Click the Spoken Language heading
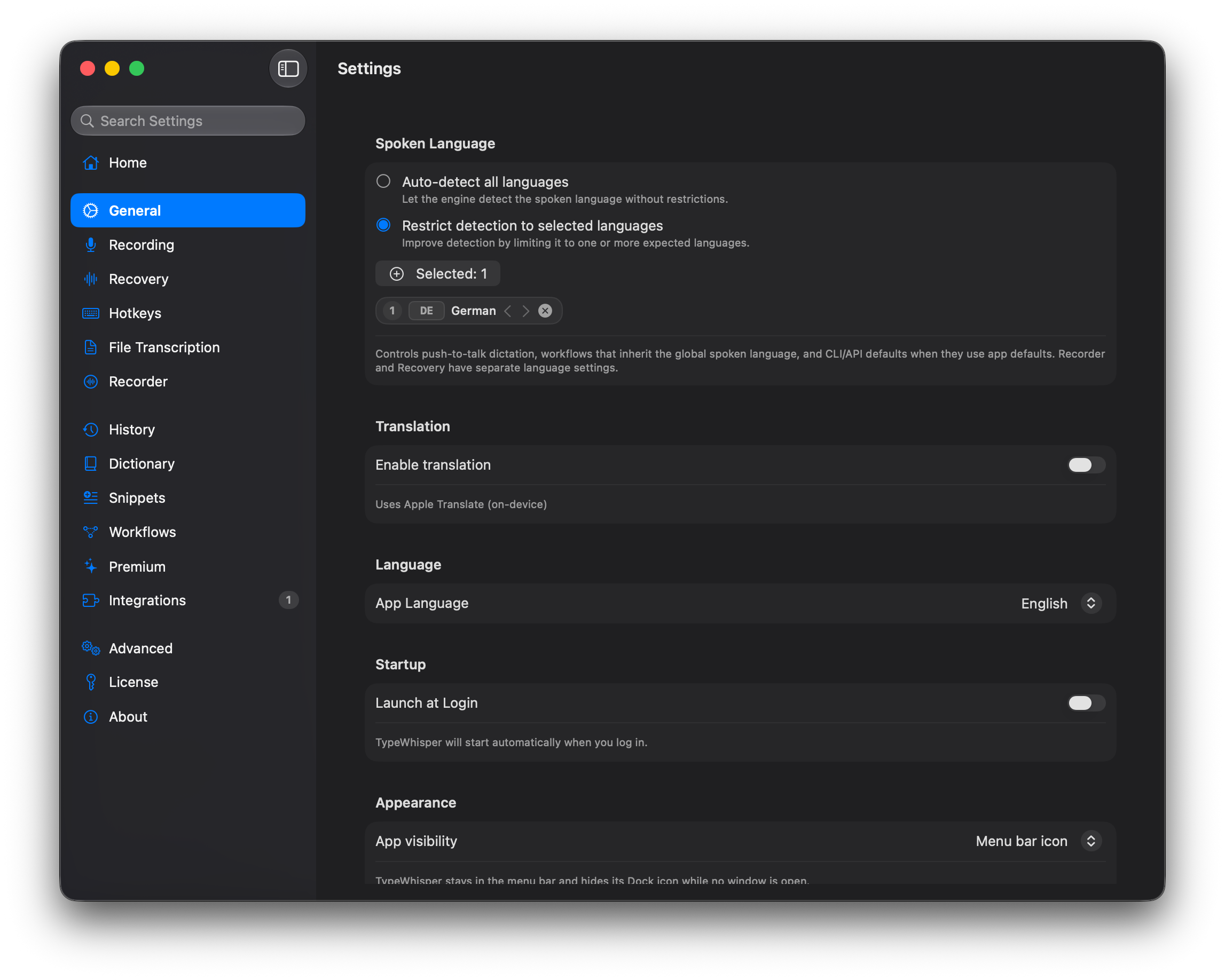 [435, 144]
